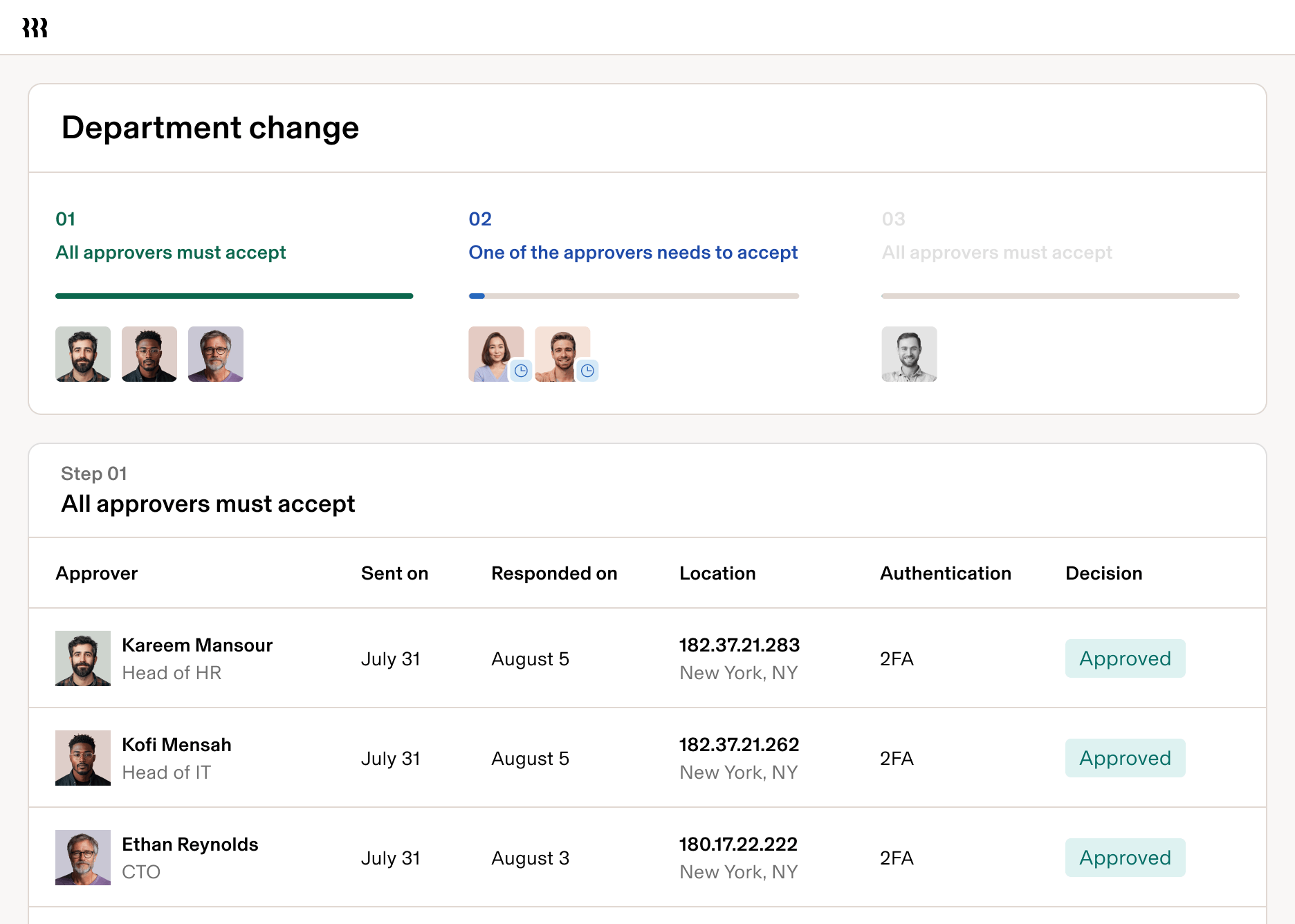
Task: Click the step 02 progress bar
Action: [633, 295]
